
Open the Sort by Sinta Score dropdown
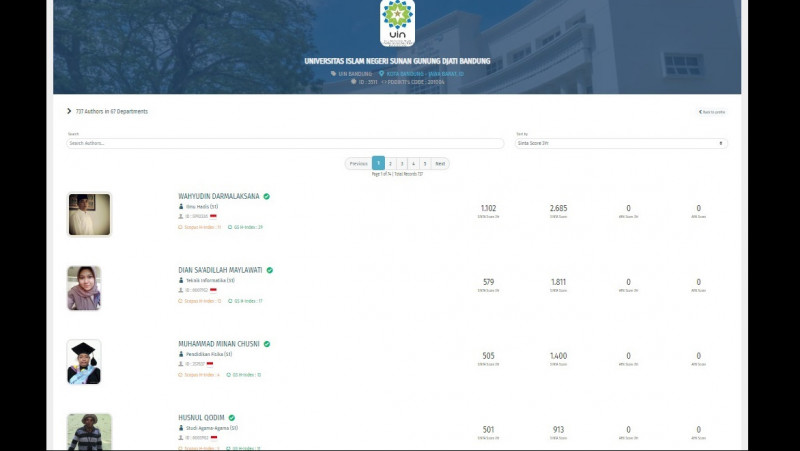(x=620, y=143)
